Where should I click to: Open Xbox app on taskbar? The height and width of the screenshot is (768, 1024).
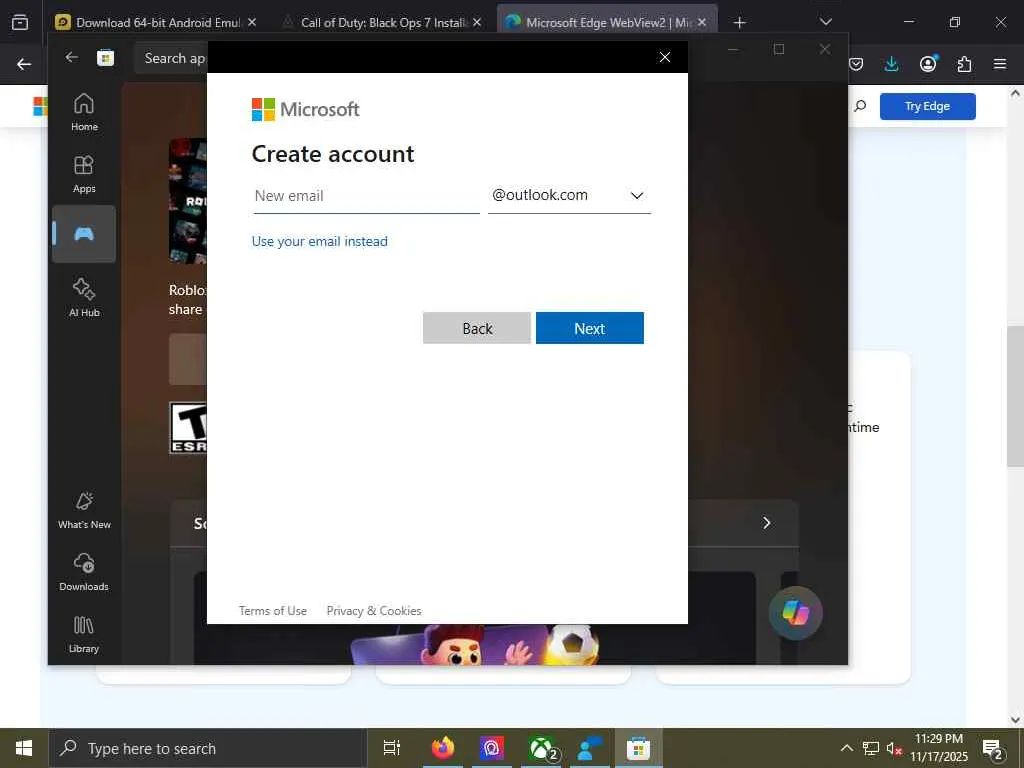click(x=541, y=748)
